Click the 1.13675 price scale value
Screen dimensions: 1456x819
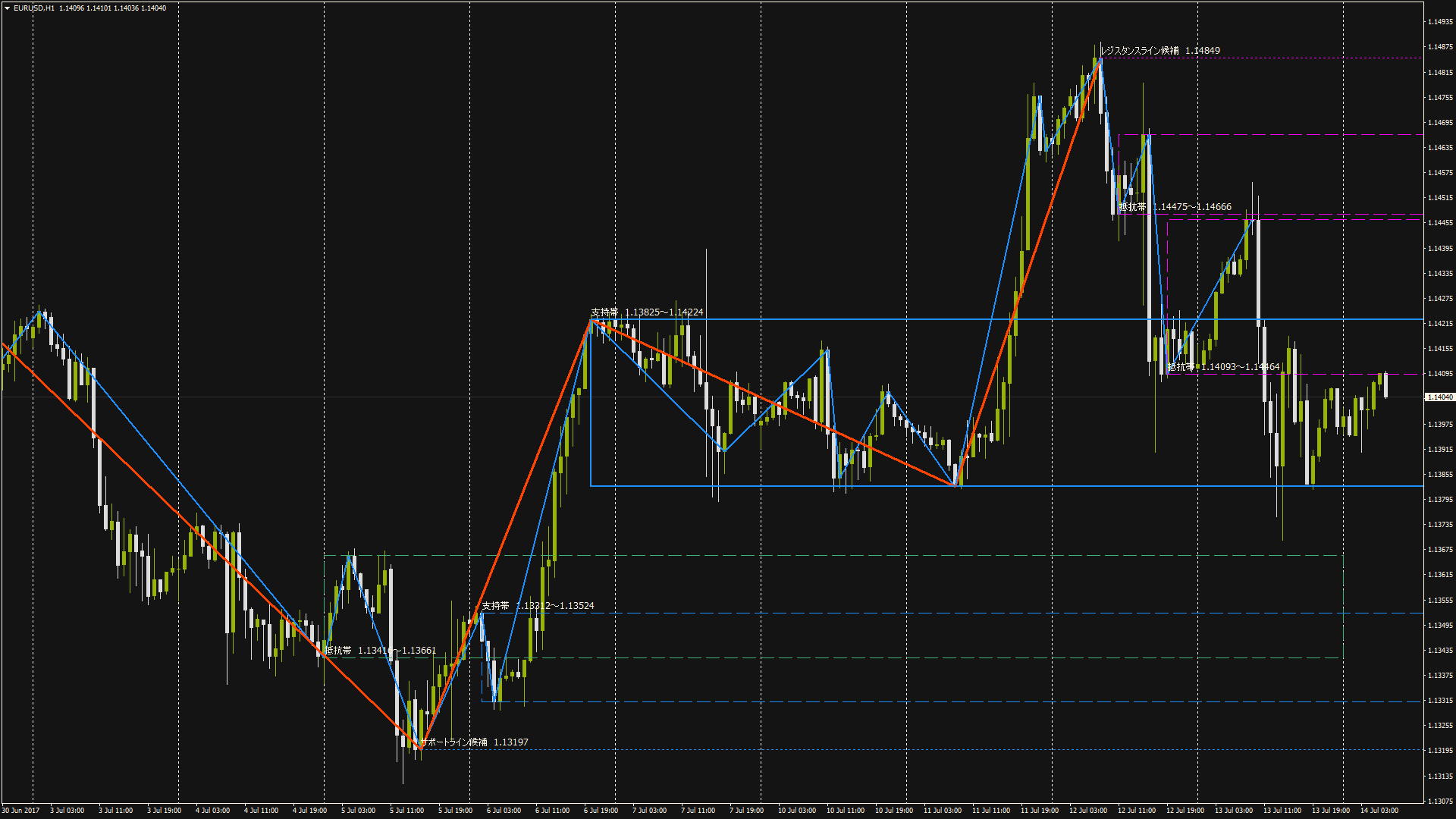click(x=1440, y=550)
